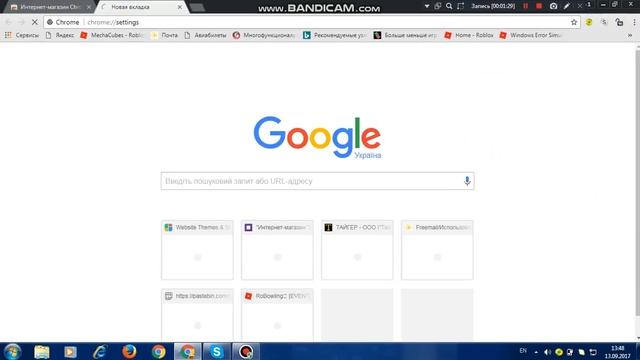Viewport: 640px width, 360px height.
Task: Open the Яндекс bookmark
Action: 60,36
